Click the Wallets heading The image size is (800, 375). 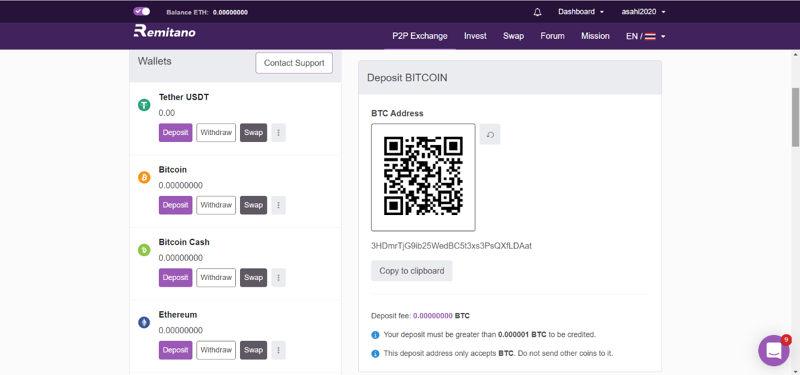point(155,61)
